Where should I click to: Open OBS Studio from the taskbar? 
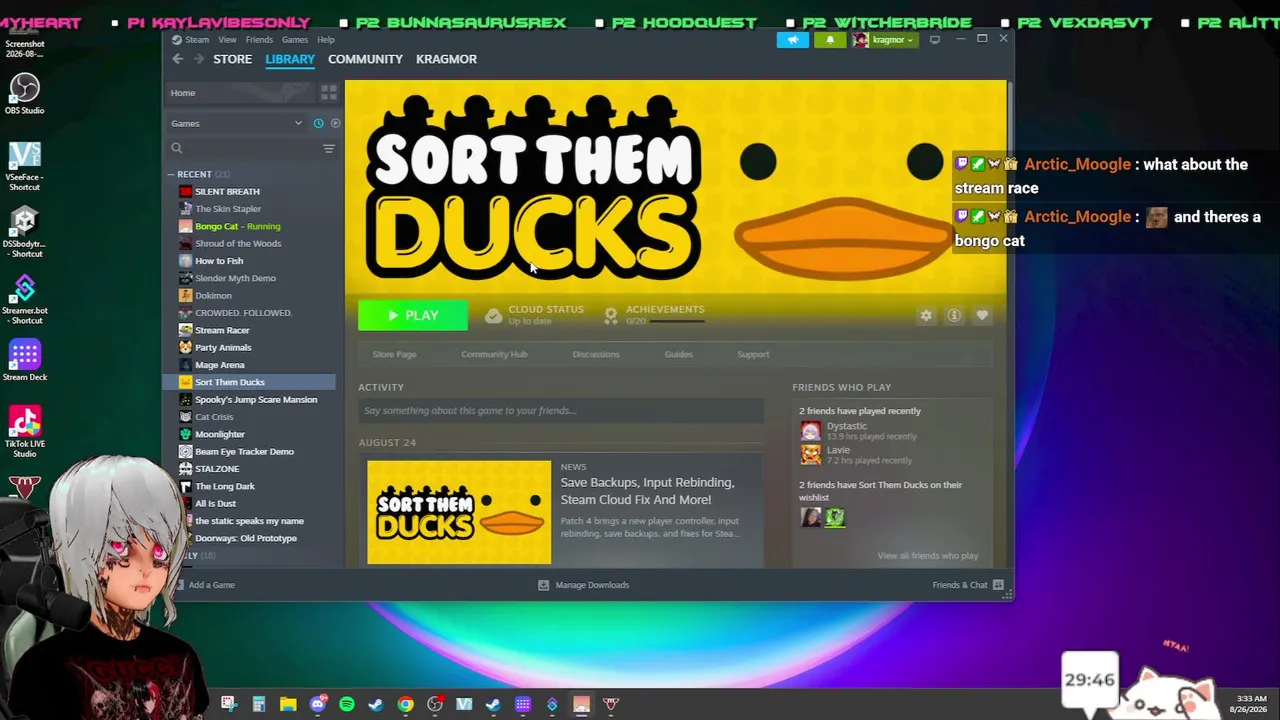click(x=434, y=704)
